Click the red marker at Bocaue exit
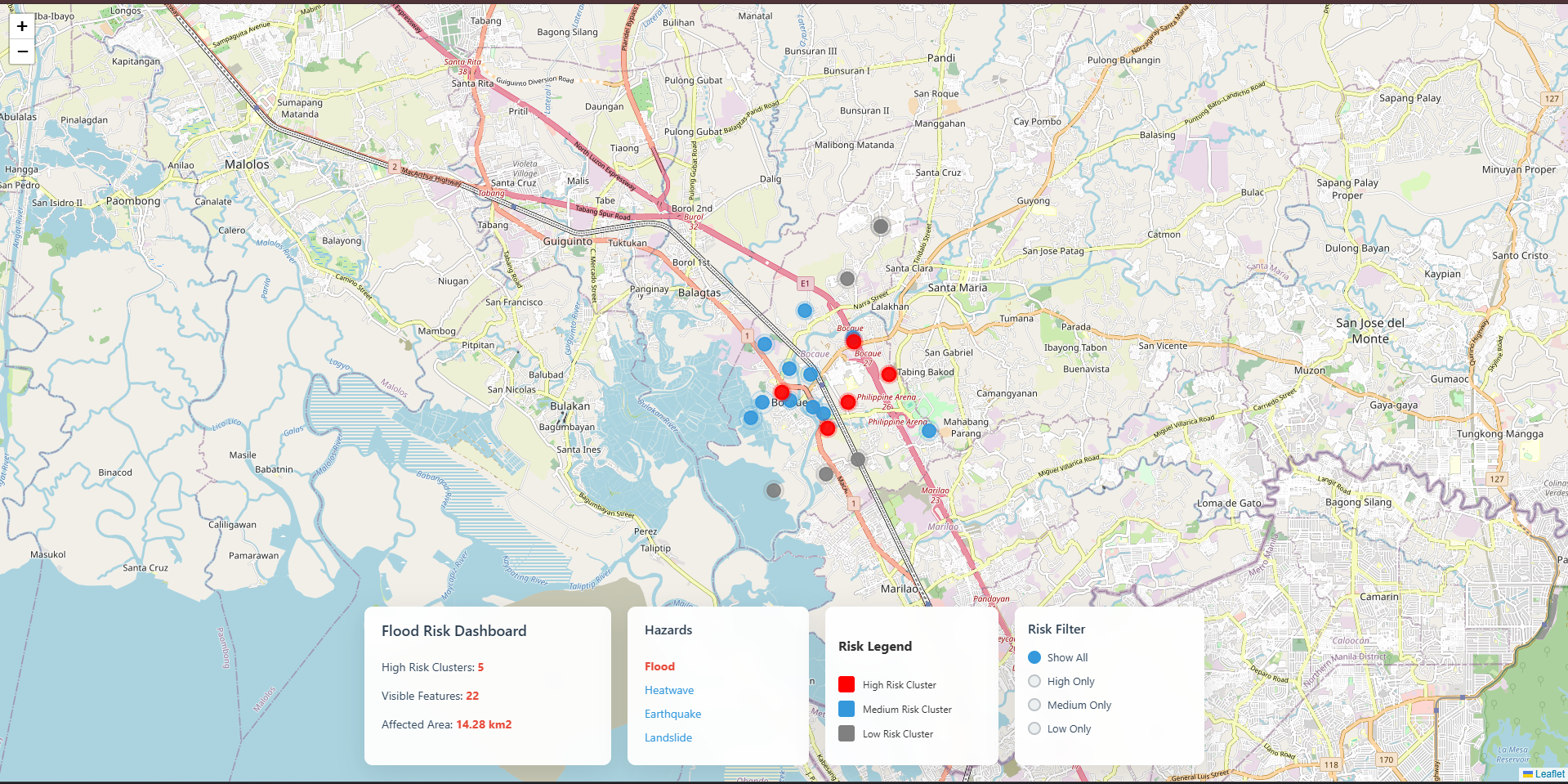1568x784 pixels. point(853,341)
